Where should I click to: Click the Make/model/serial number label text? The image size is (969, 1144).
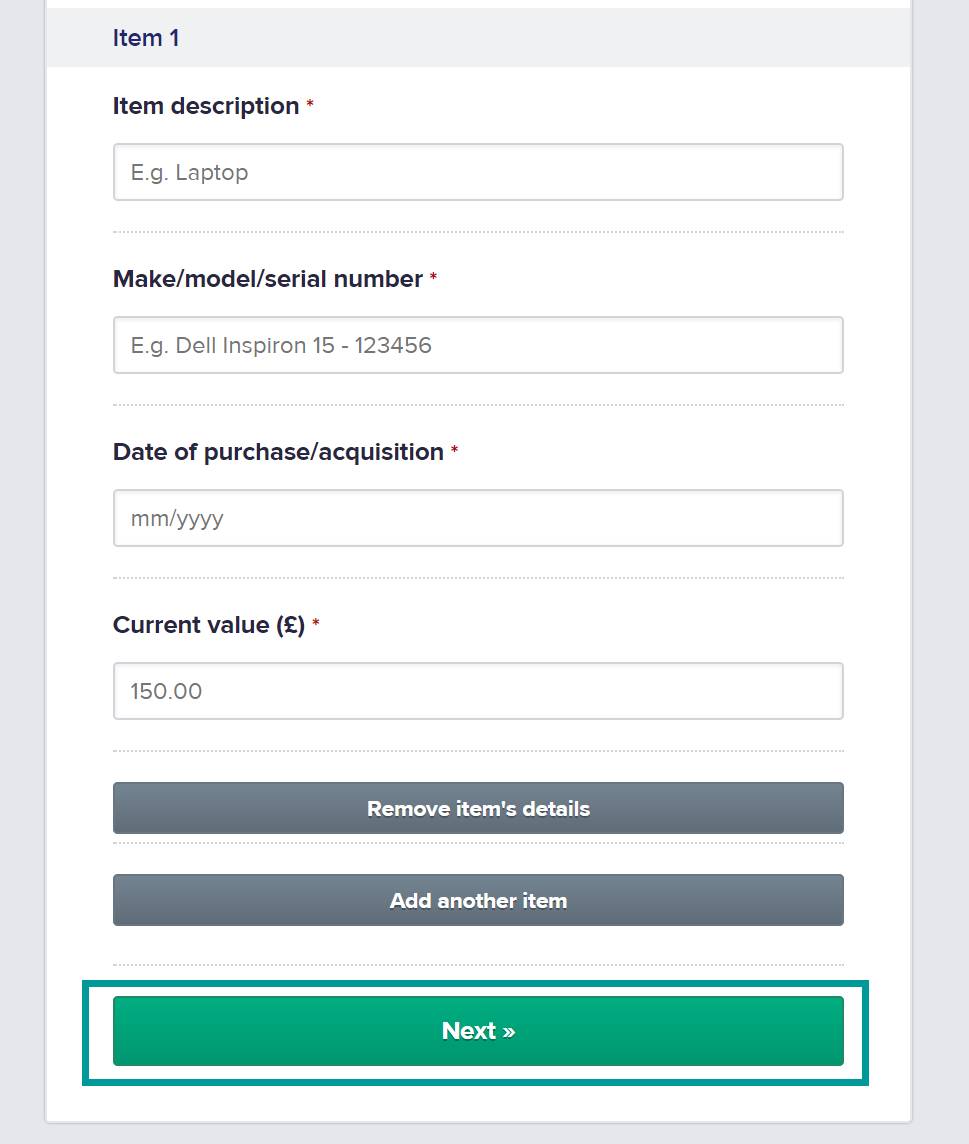[268, 279]
